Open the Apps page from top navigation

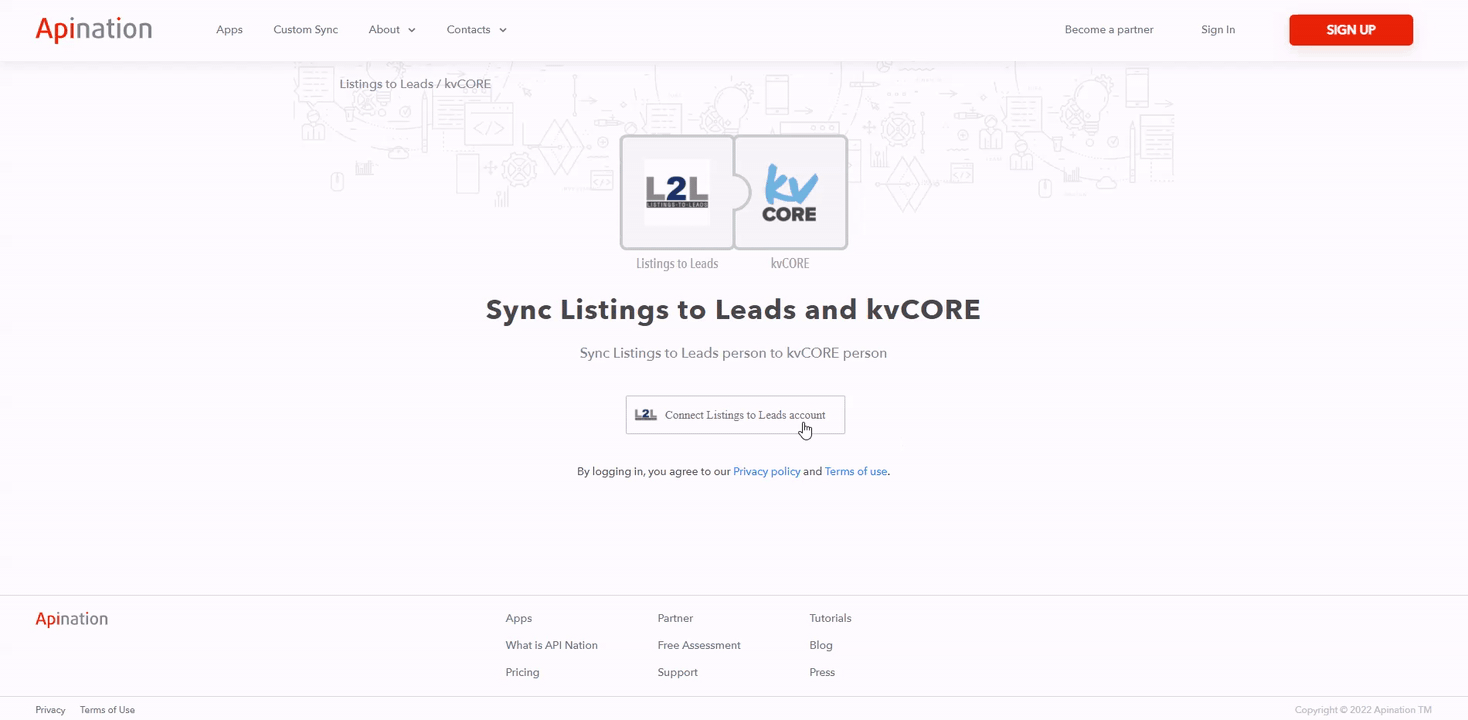pyautogui.click(x=229, y=30)
